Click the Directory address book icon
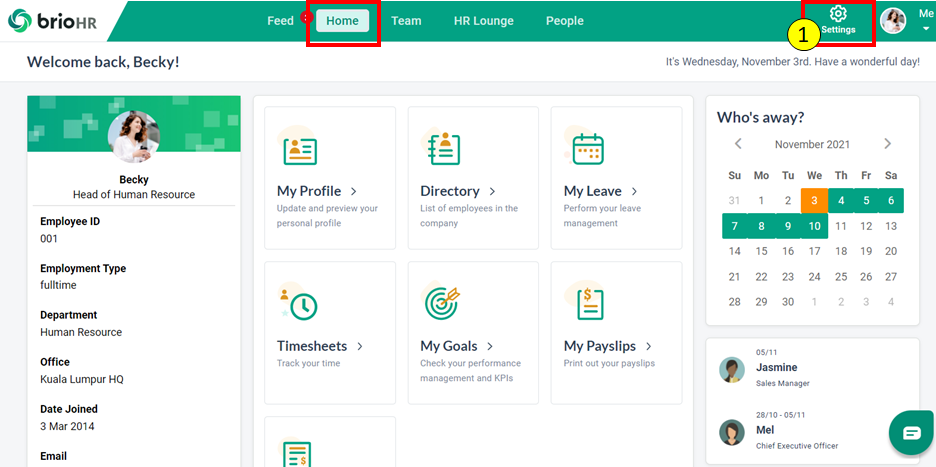This screenshot has height=467, width=936. coord(443,148)
